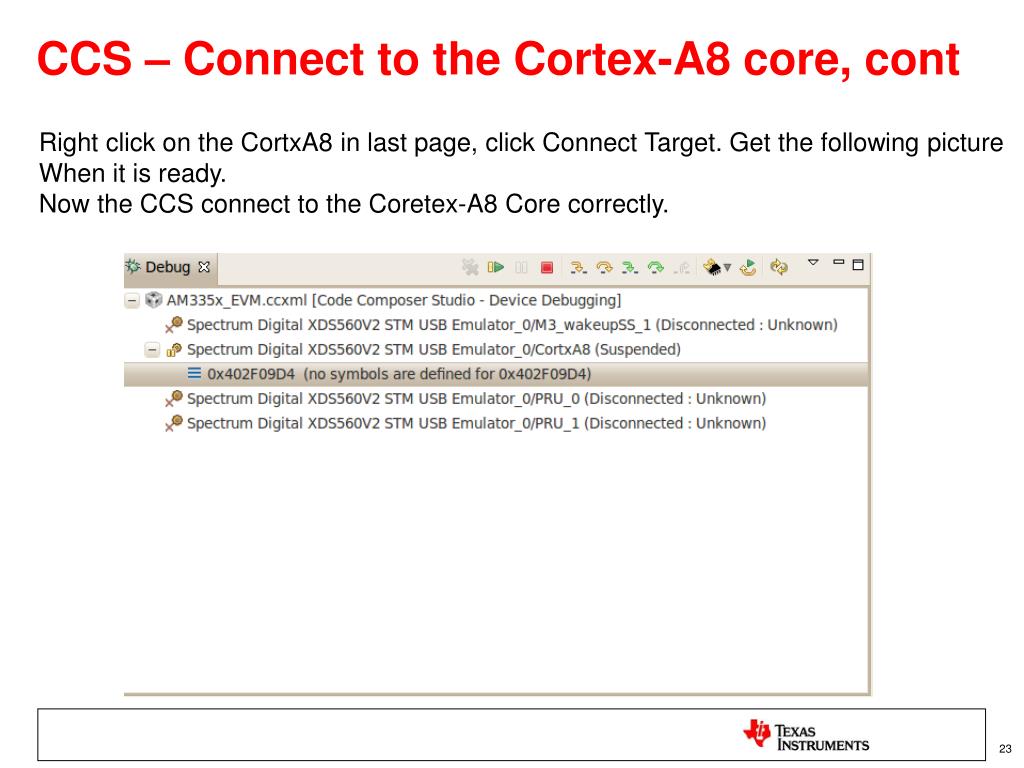Maximize the Debug view
This screenshot has height=768, width=1024.
pos(858,264)
